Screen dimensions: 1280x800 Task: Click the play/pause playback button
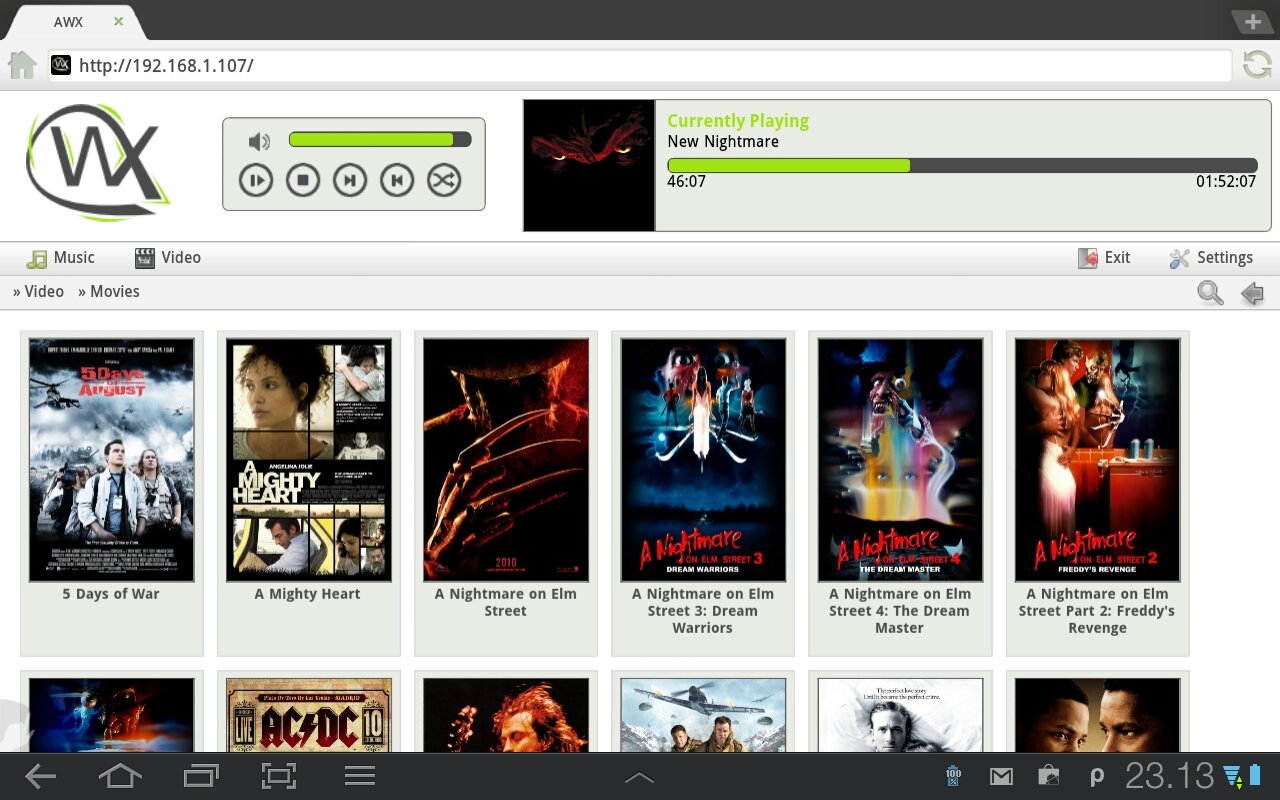pyautogui.click(x=256, y=180)
